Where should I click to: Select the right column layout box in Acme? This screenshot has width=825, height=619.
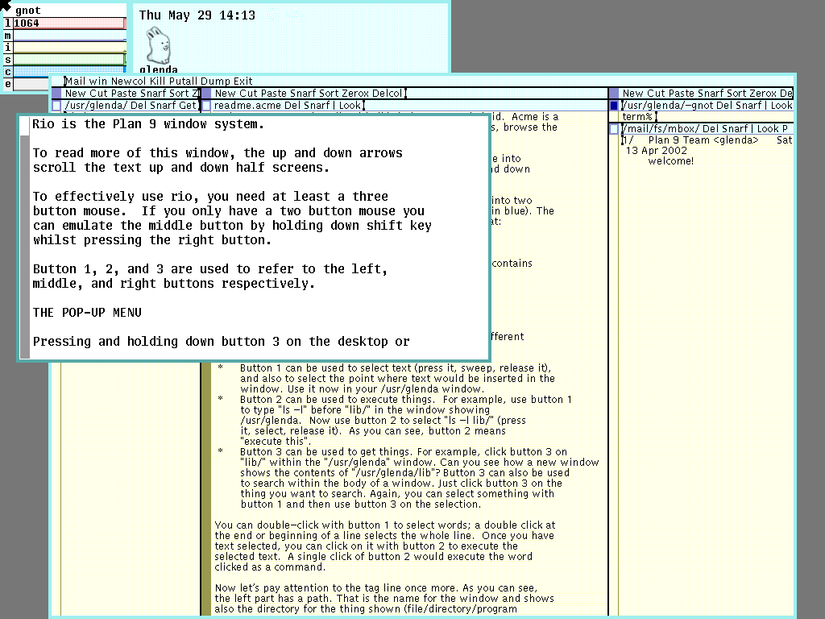[612, 93]
